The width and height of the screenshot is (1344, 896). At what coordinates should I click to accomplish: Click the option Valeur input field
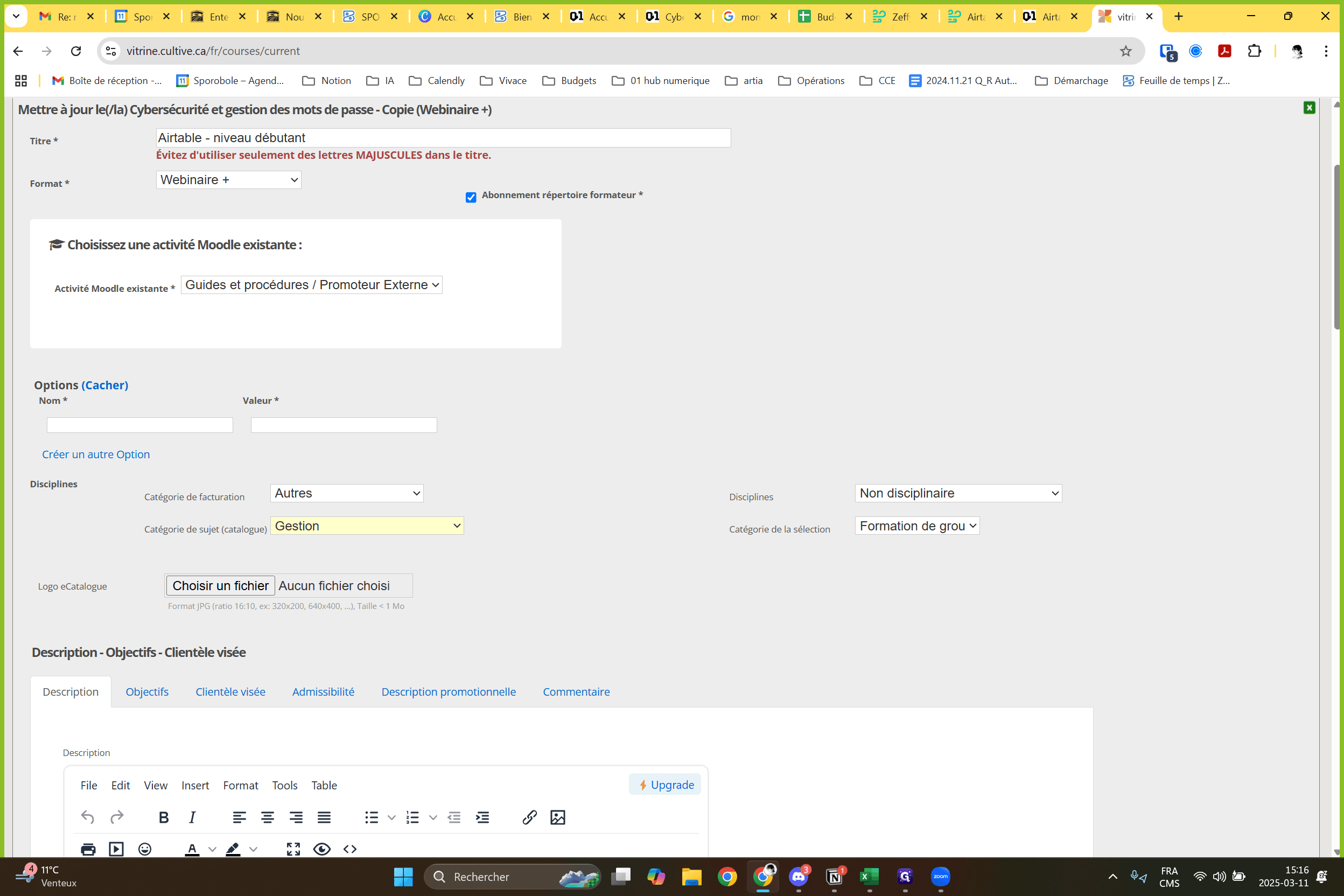tap(344, 424)
